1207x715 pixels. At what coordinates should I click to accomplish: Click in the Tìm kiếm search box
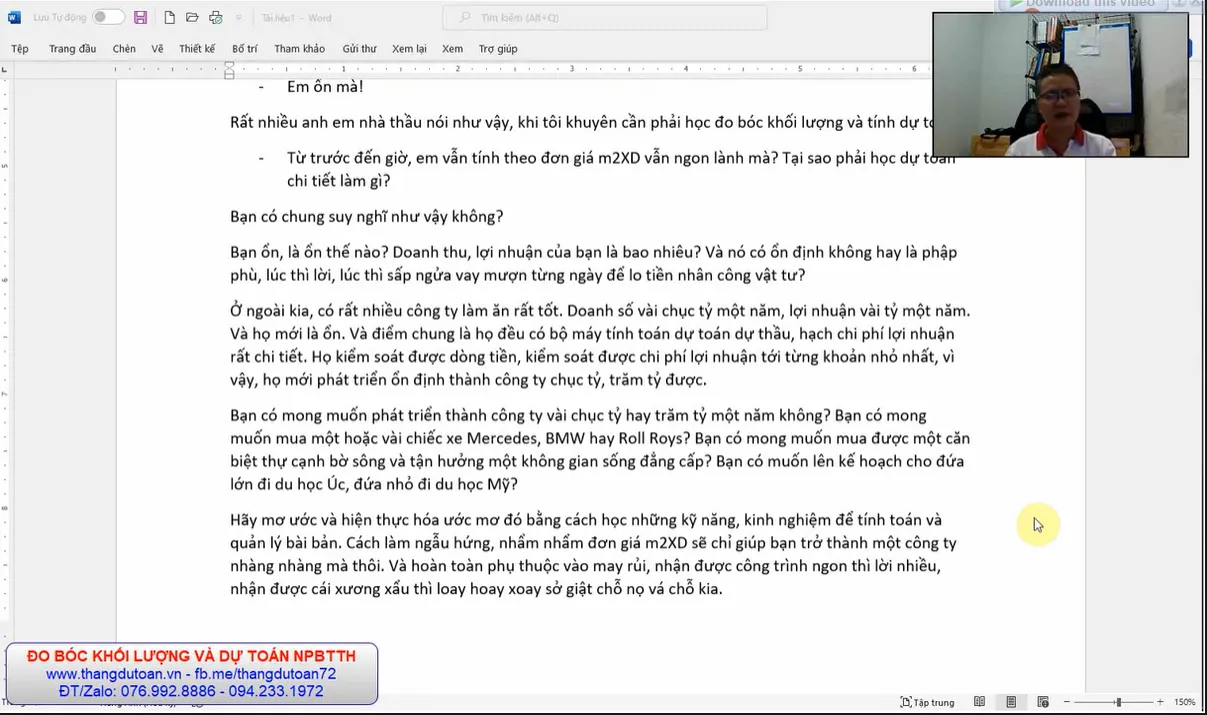point(605,18)
